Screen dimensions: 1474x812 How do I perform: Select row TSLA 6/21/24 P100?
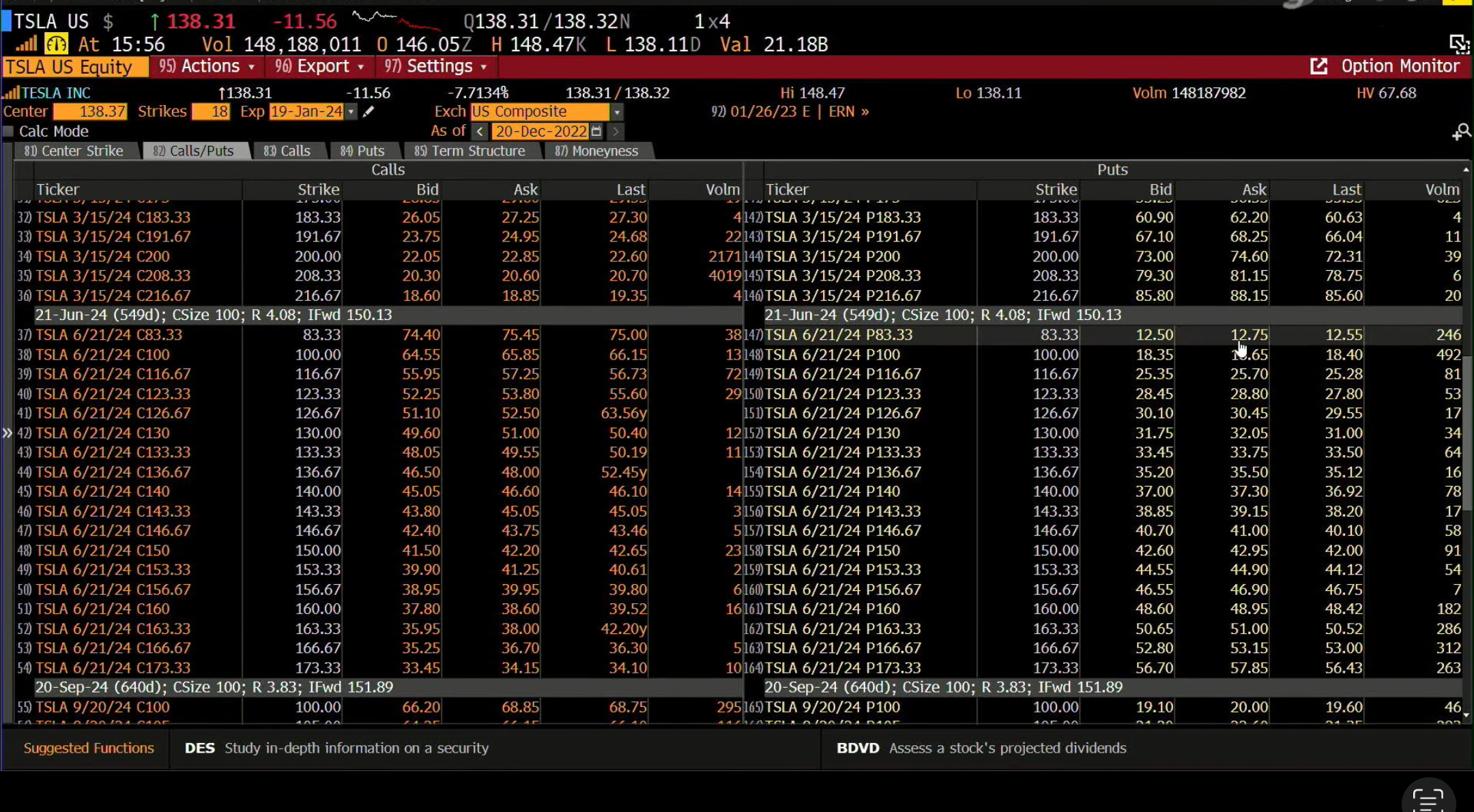tap(1103, 355)
